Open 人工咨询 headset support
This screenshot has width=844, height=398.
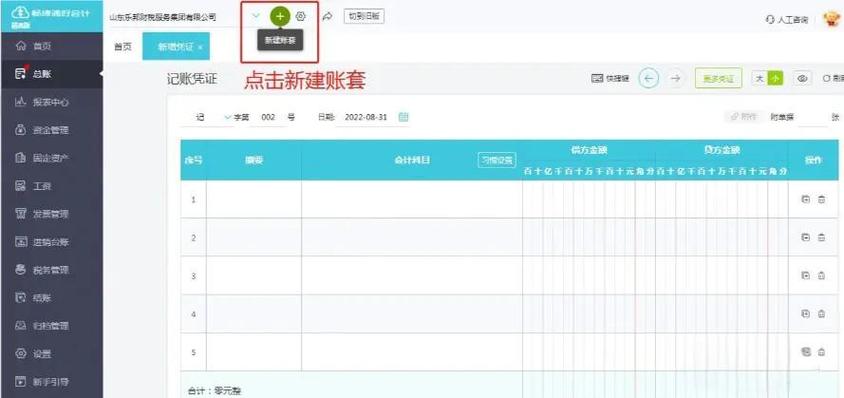[x=787, y=20]
